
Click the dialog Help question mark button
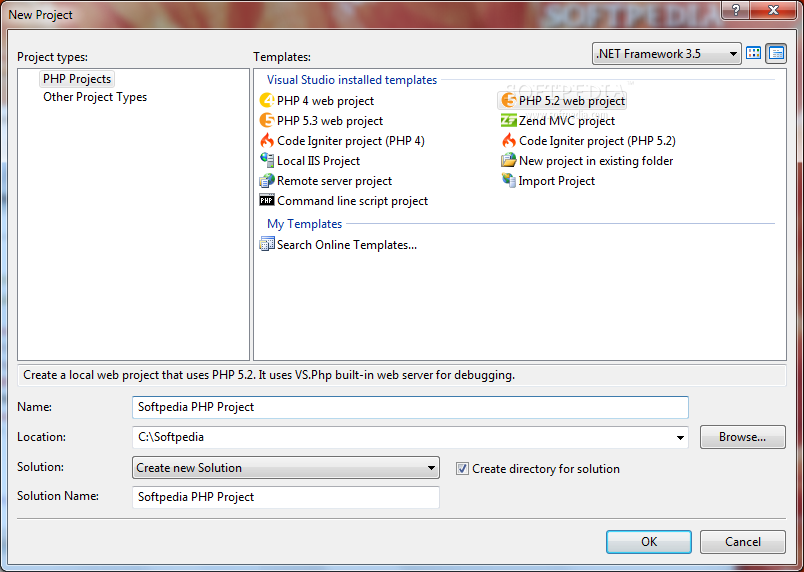coord(736,10)
